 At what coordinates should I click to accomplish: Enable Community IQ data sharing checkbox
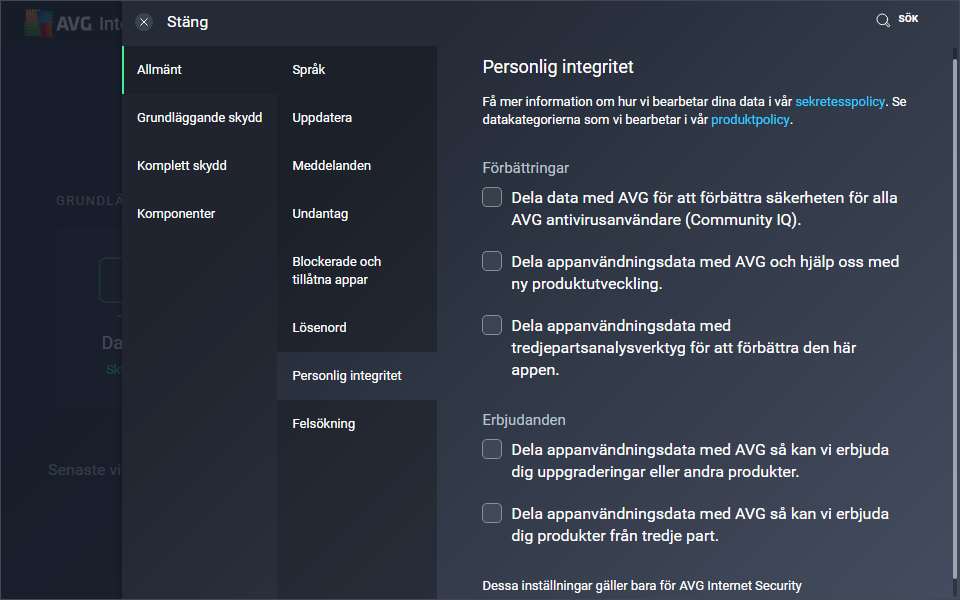pos(492,197)
